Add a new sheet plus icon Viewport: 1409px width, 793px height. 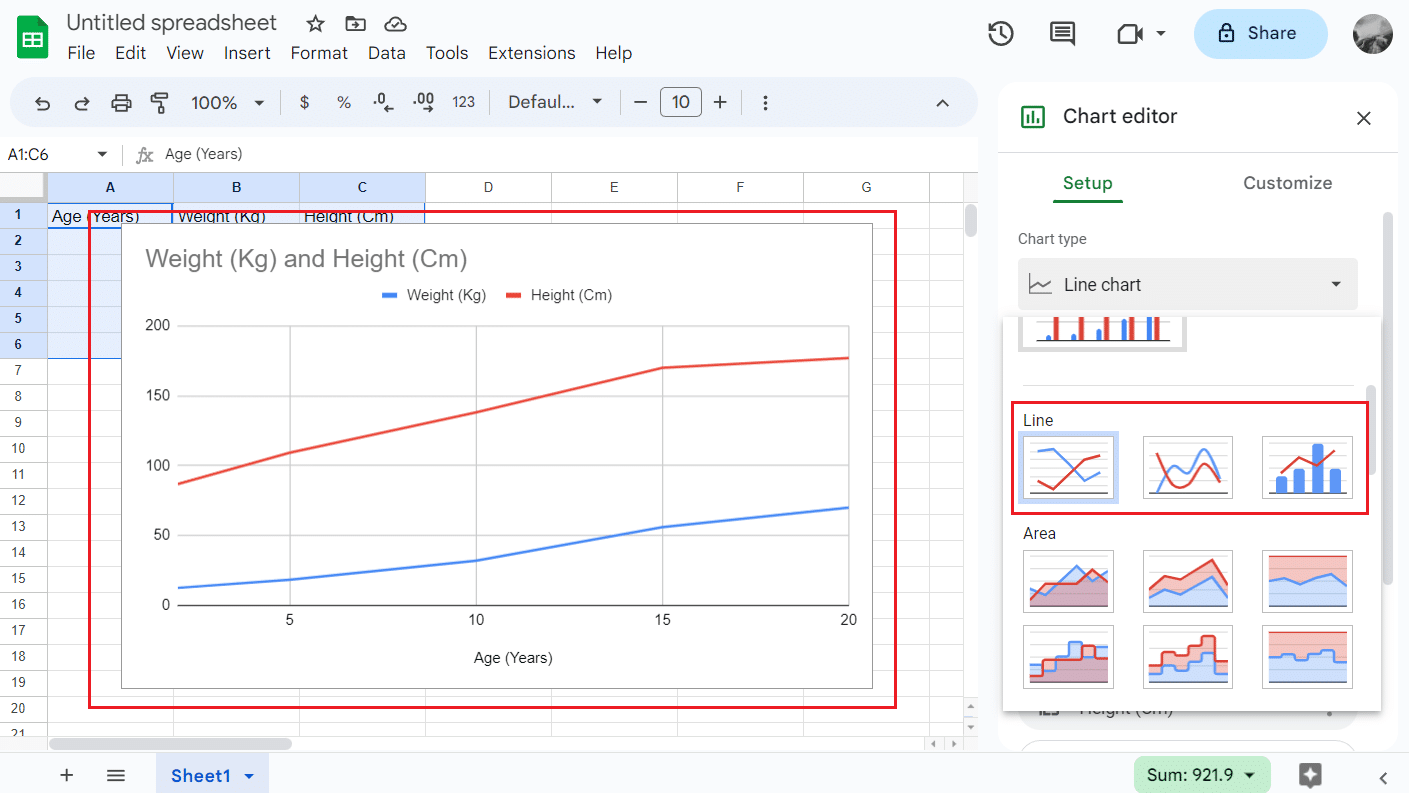click(67, 775)
